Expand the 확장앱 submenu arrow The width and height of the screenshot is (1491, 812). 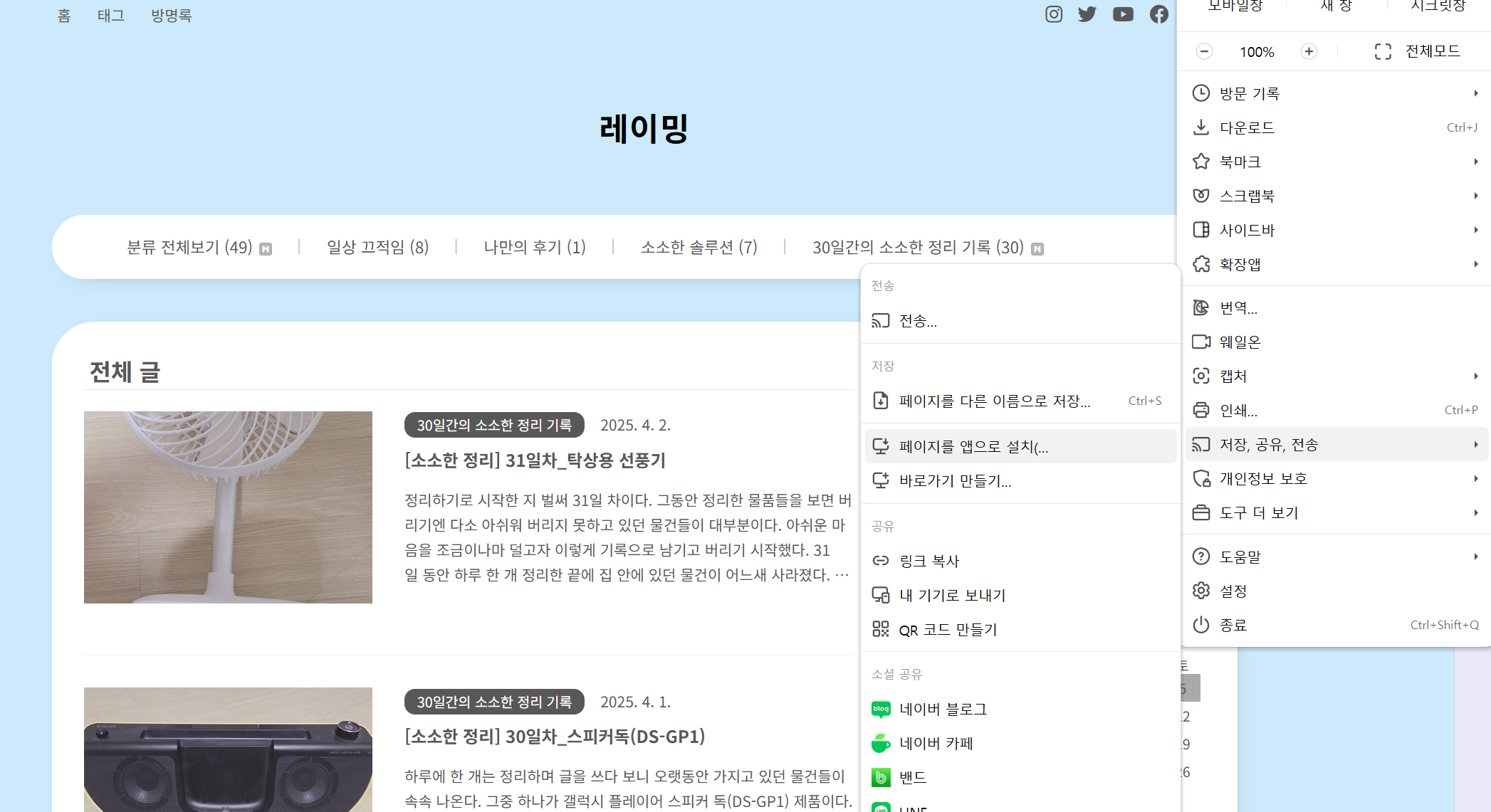tap(1476, 264)
